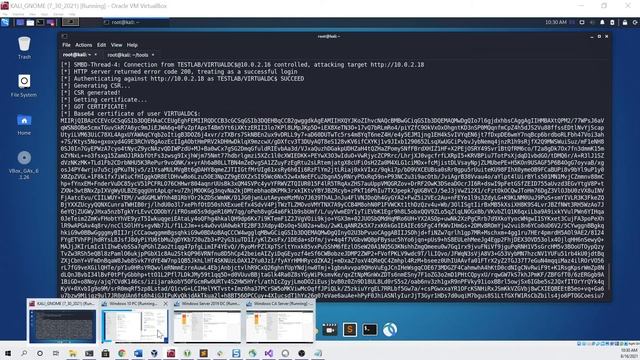Open the file manager launcher in the Kali panel
This screenshot has height=360, width=640.
coord(30,22)
